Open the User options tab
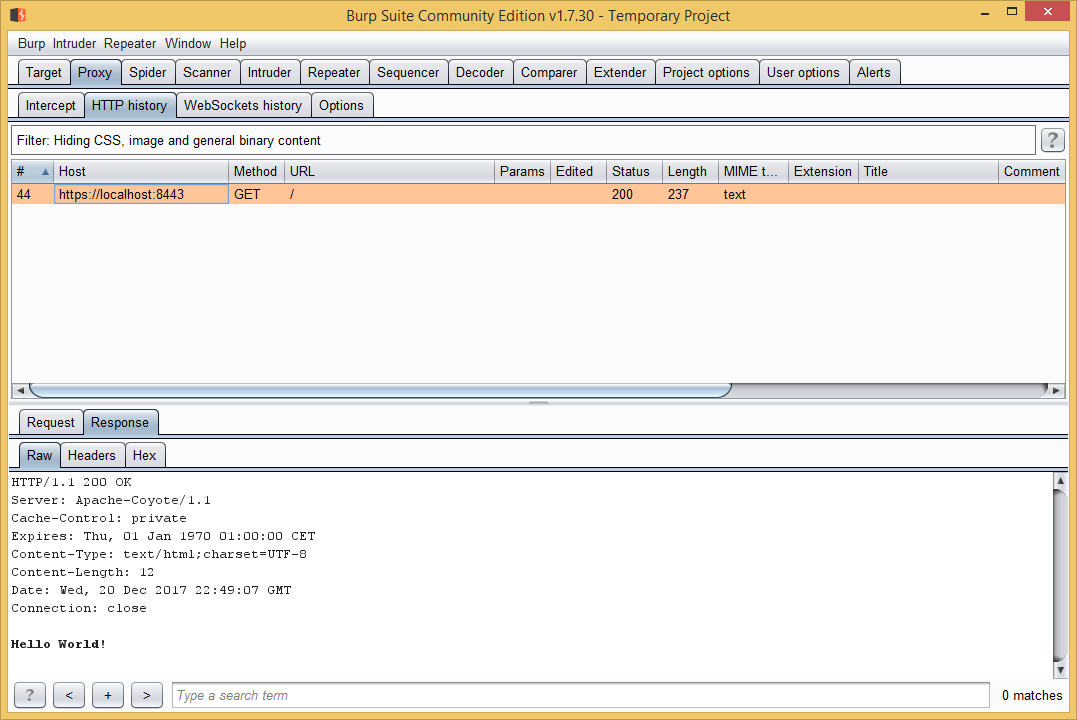The image size is (1077, 720). click(803, 72)
